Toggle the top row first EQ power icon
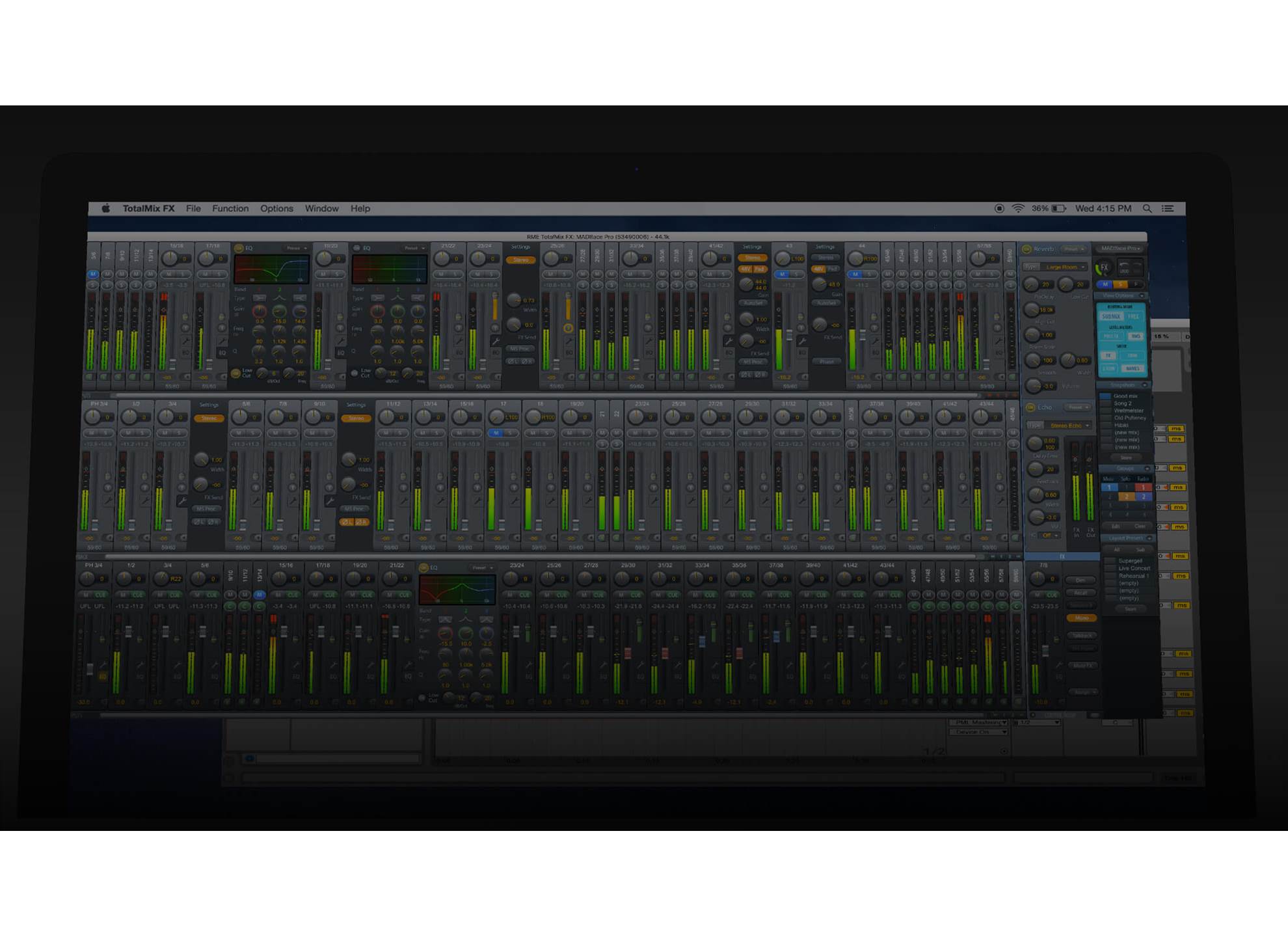Image resolution: width=1288 pixels, height=937 pixels. point(238,249)
